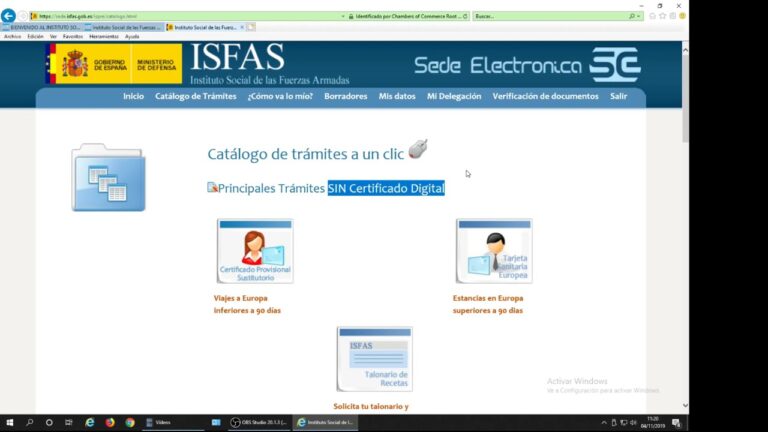Click the volume speaker tray icon
This screenshot has width=768, height=432.
[633, 423]
